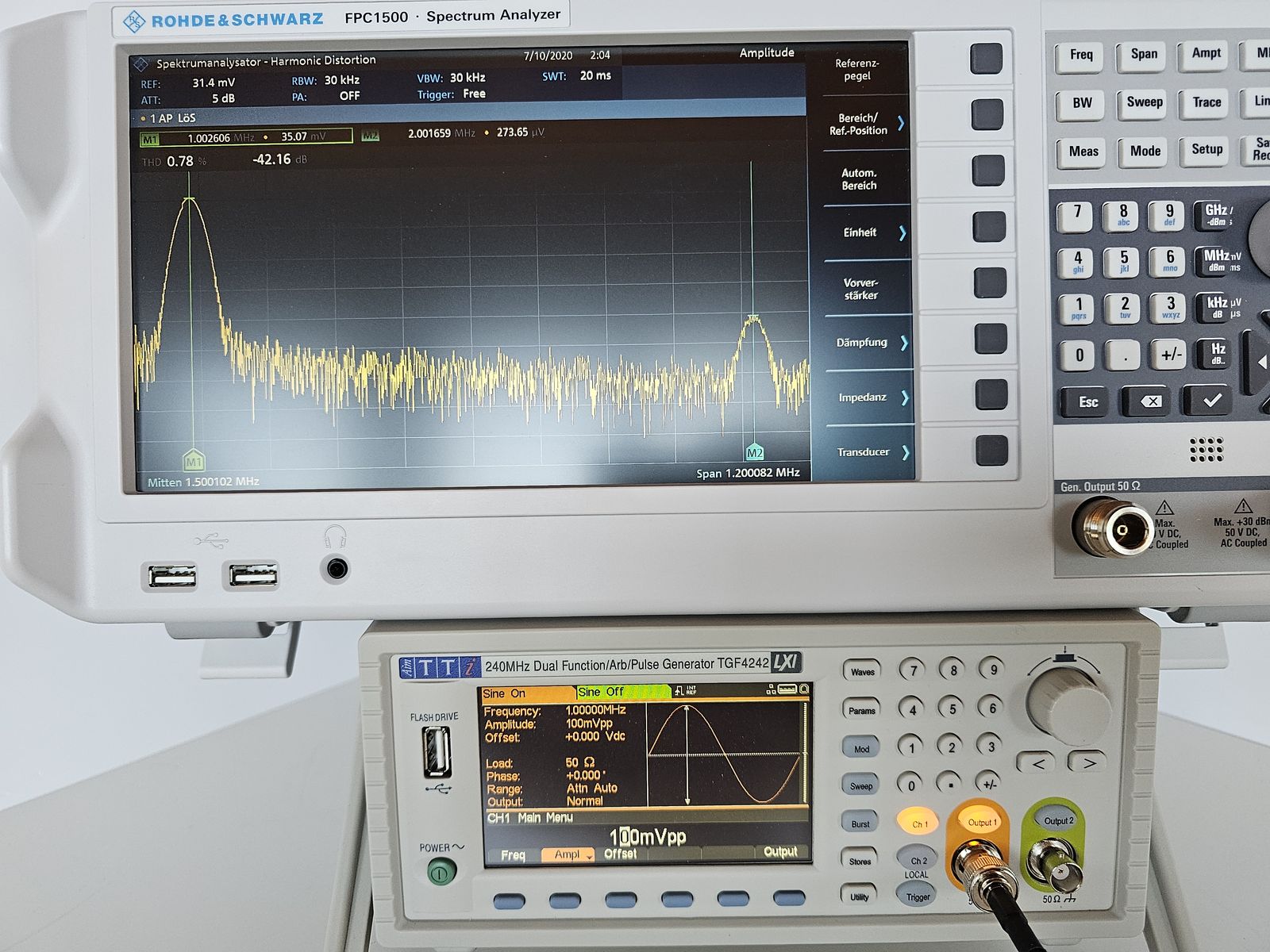Screen dimensions: 1270x952
Task: Push the generator's Params button
Action: [x=861, y=709]
